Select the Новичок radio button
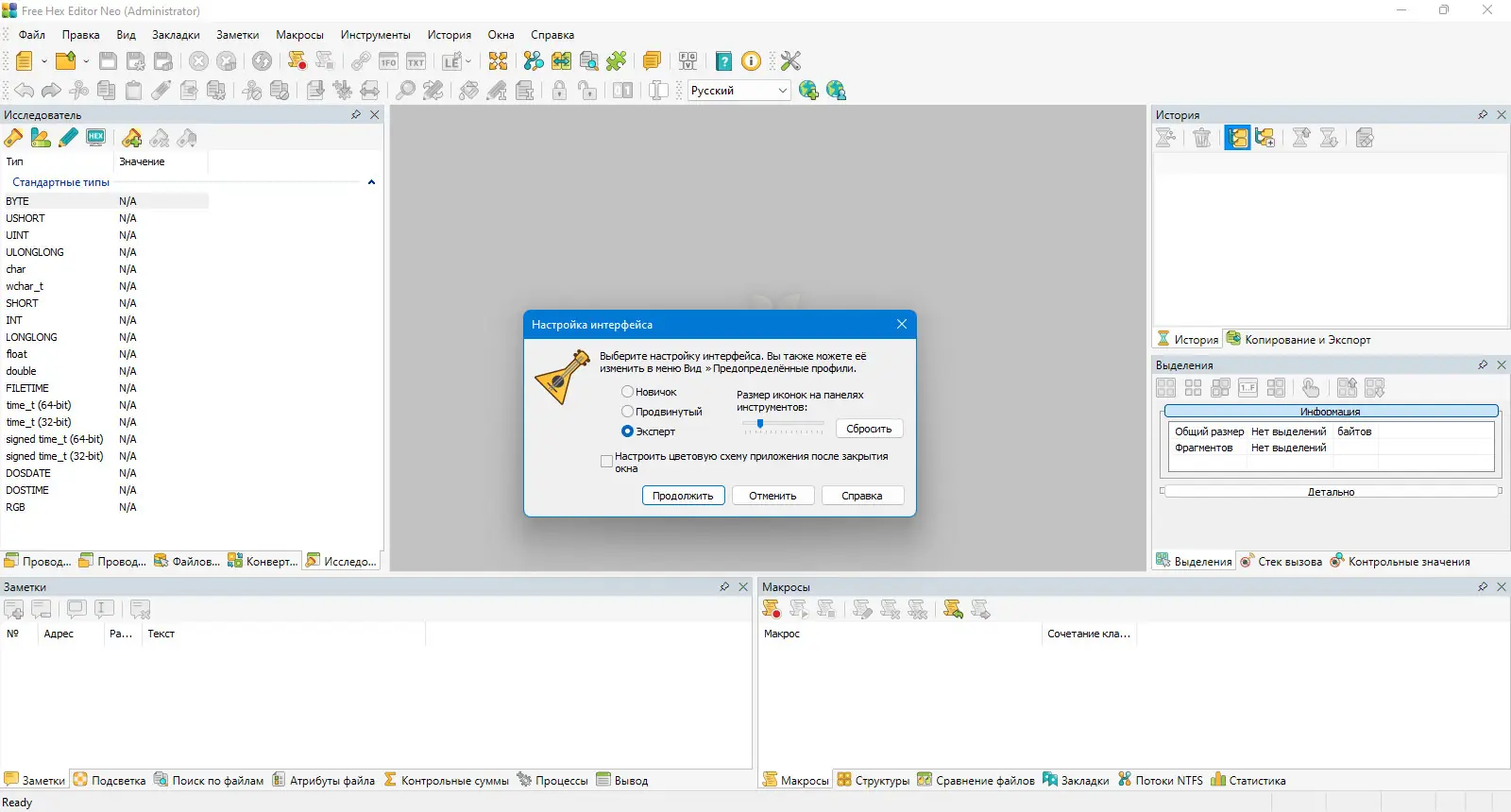The width and height of the screenshot is (1511, 812). click(x=627, y=392)
